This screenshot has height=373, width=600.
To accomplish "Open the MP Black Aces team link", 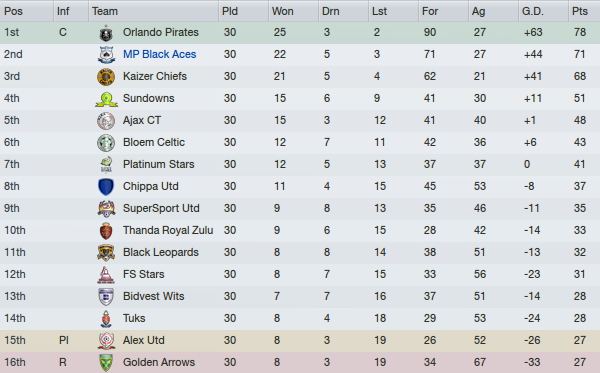I will coord(159,54).
